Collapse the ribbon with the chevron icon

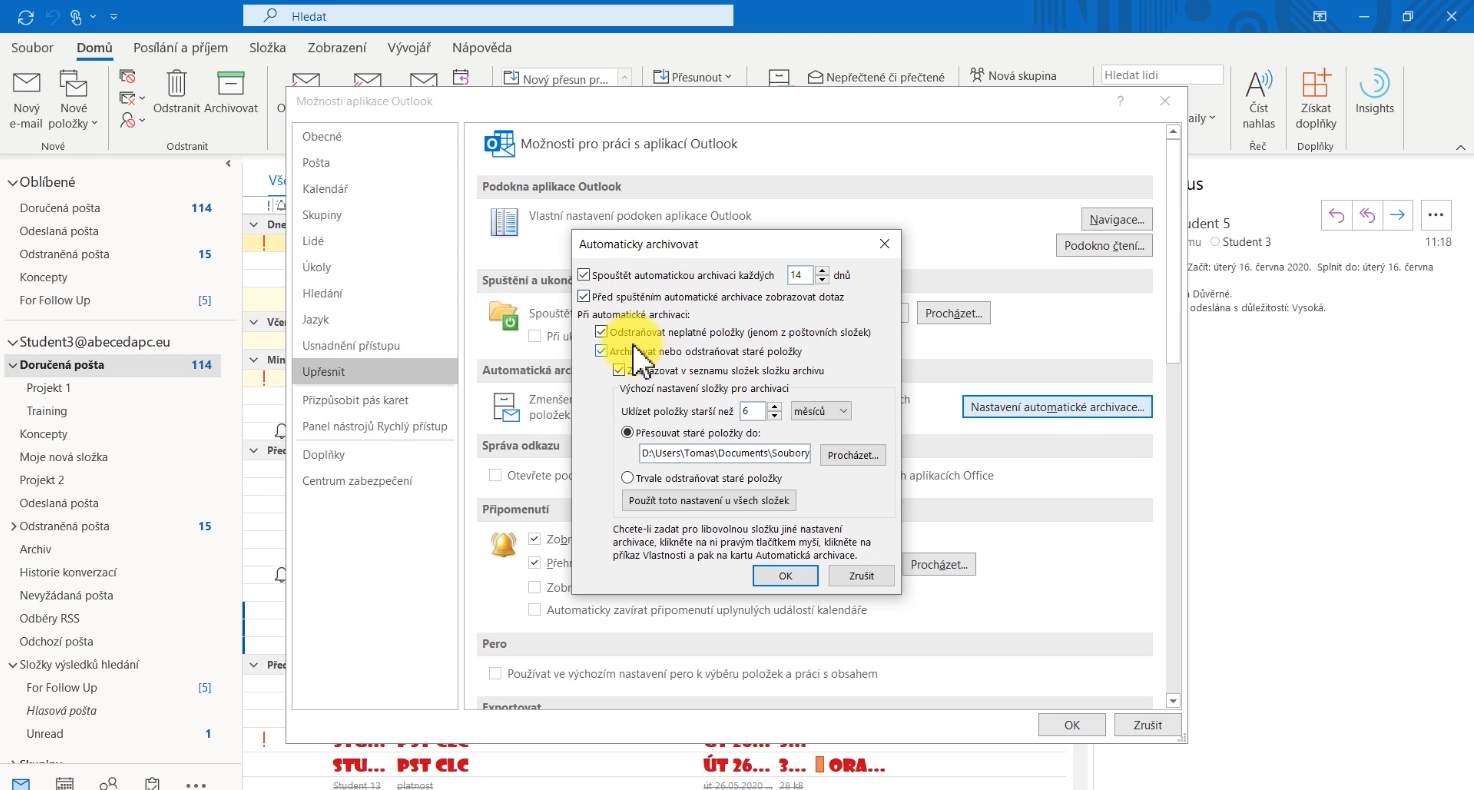(x=1461, y=147)
